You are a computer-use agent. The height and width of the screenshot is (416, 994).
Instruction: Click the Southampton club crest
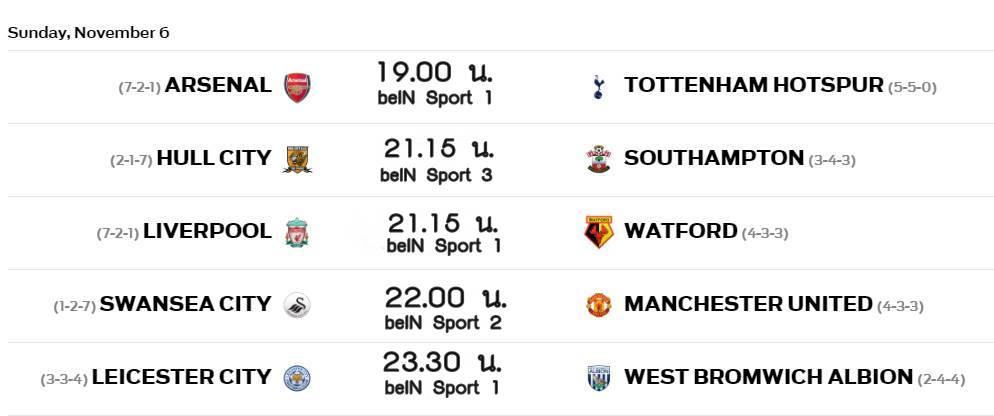[598, 159]
